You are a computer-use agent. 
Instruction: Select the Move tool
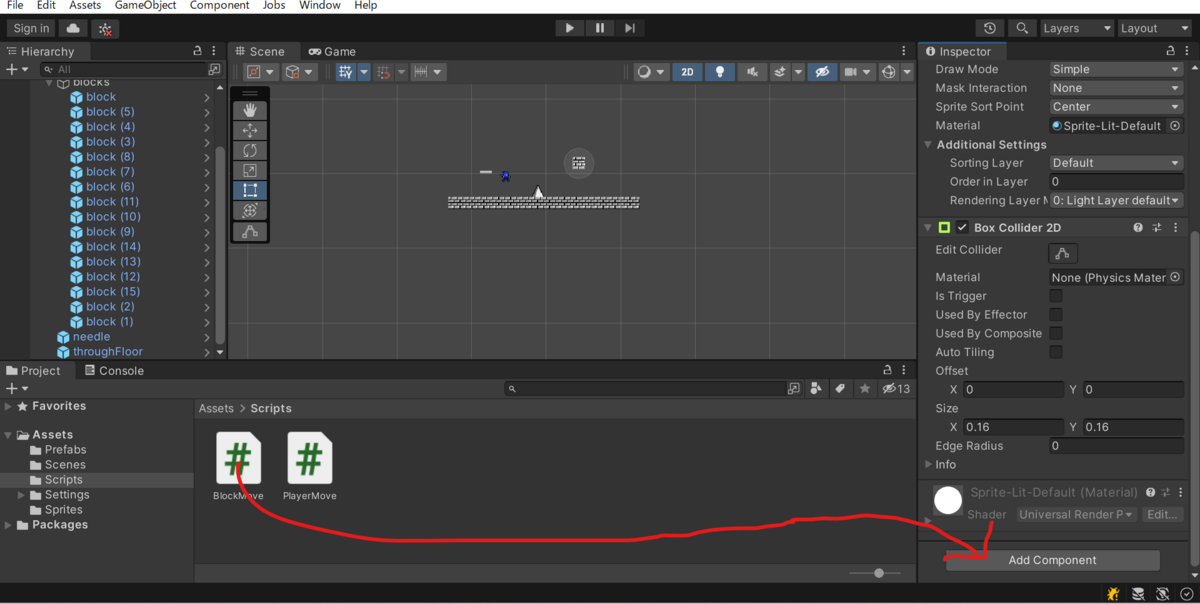[247, 130]
